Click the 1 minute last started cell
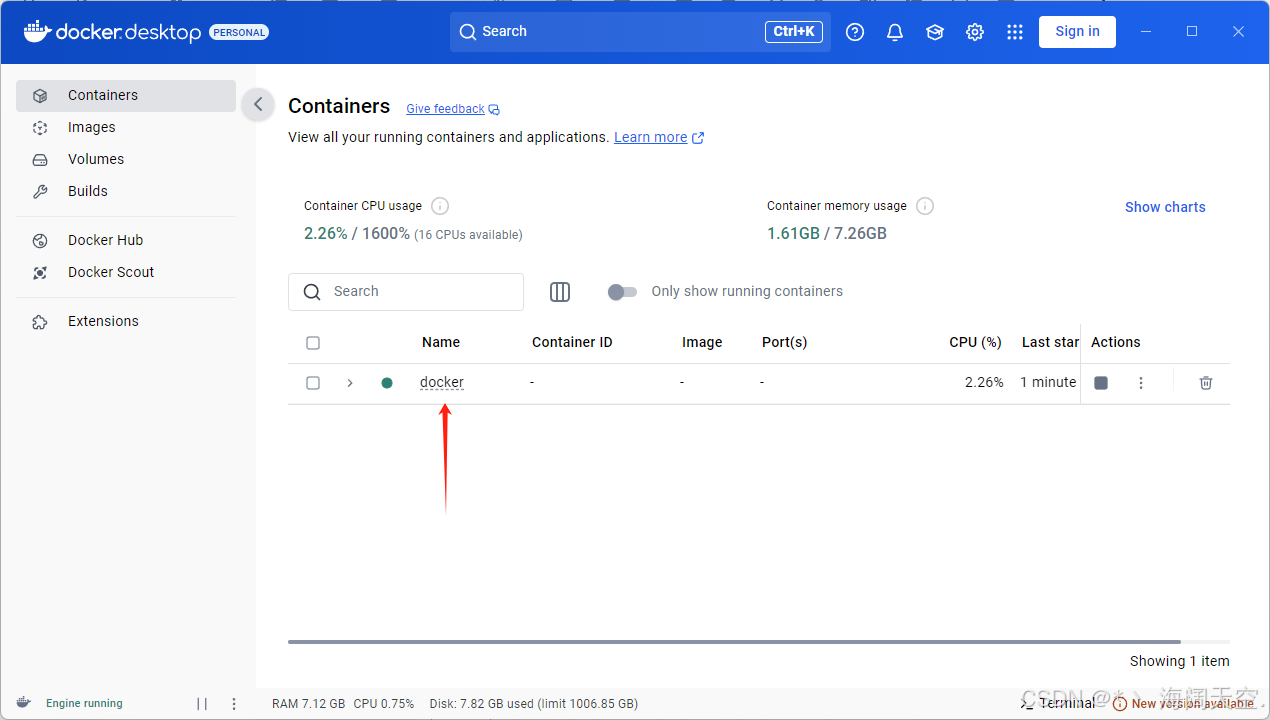This screenshot has width=1270, height=720. (x=1048, y=383)
